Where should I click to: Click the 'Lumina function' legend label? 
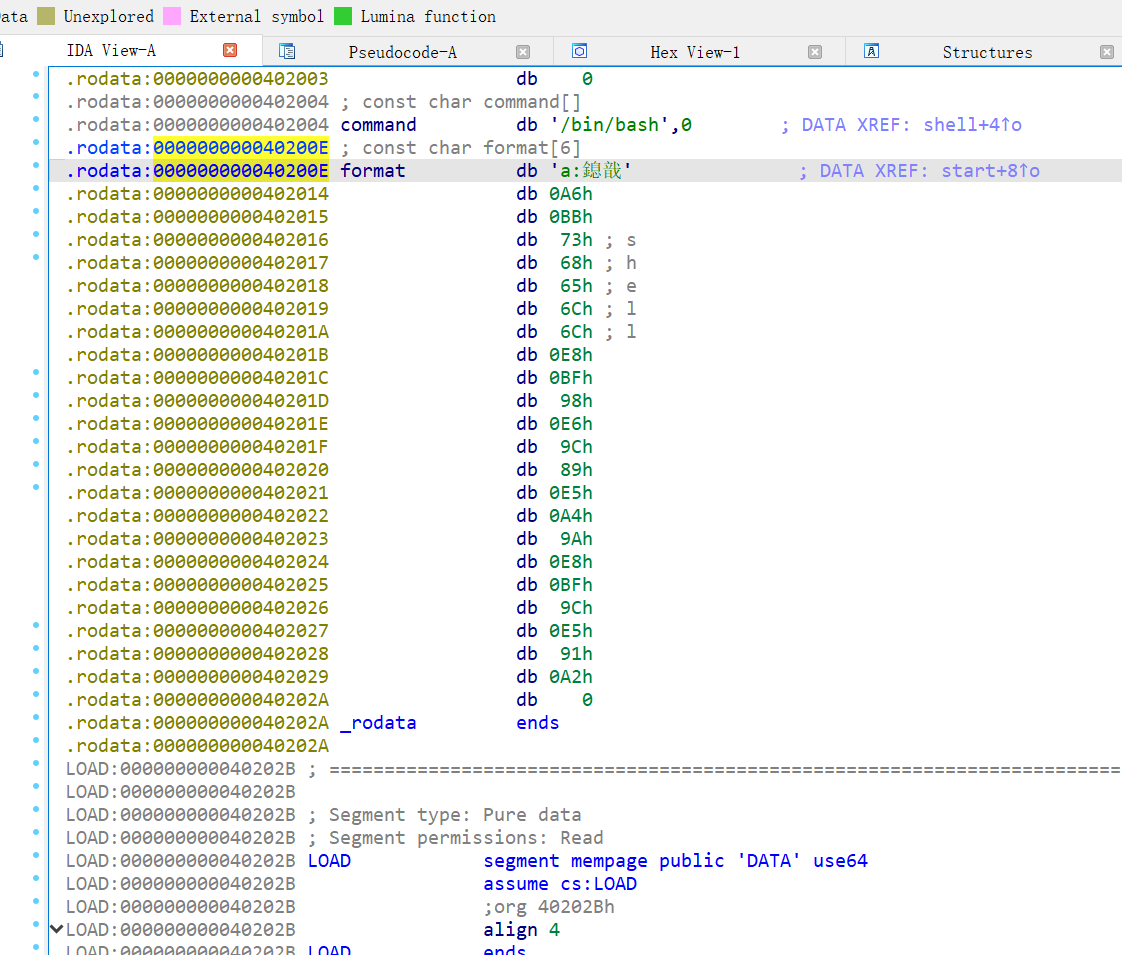pyautogui.click(x=428, y=16)
